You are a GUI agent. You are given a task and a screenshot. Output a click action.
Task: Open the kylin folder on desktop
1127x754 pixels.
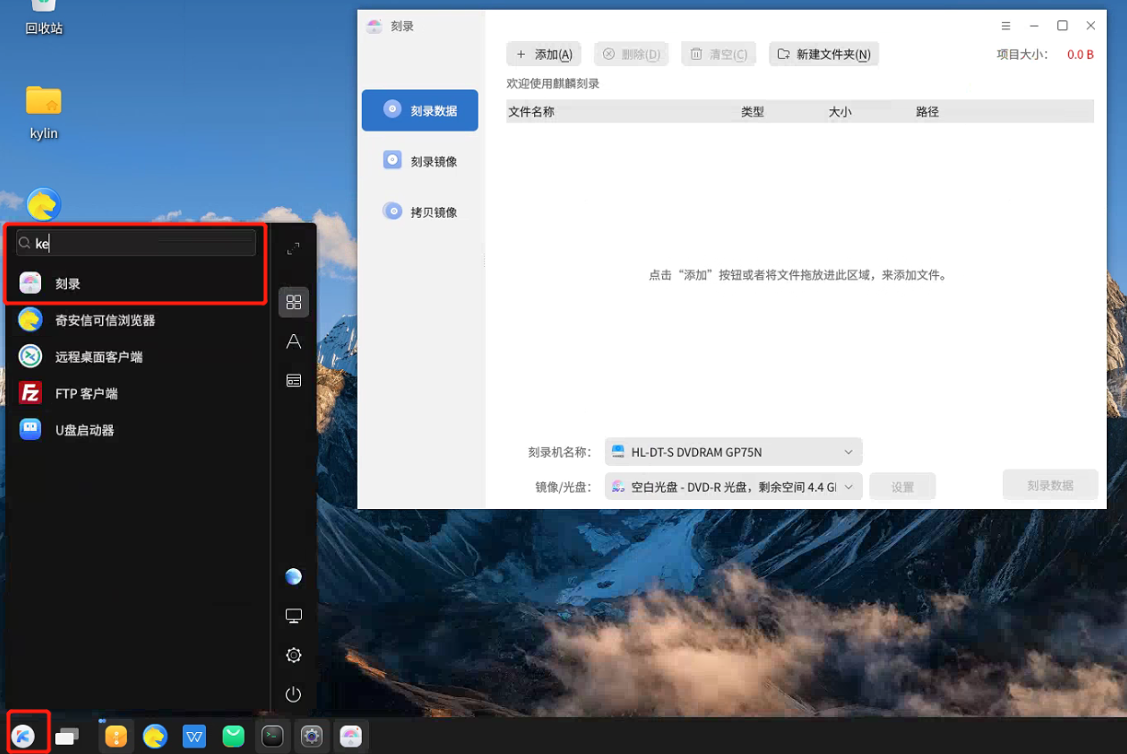pyautogui.click(x=44, y=111)
